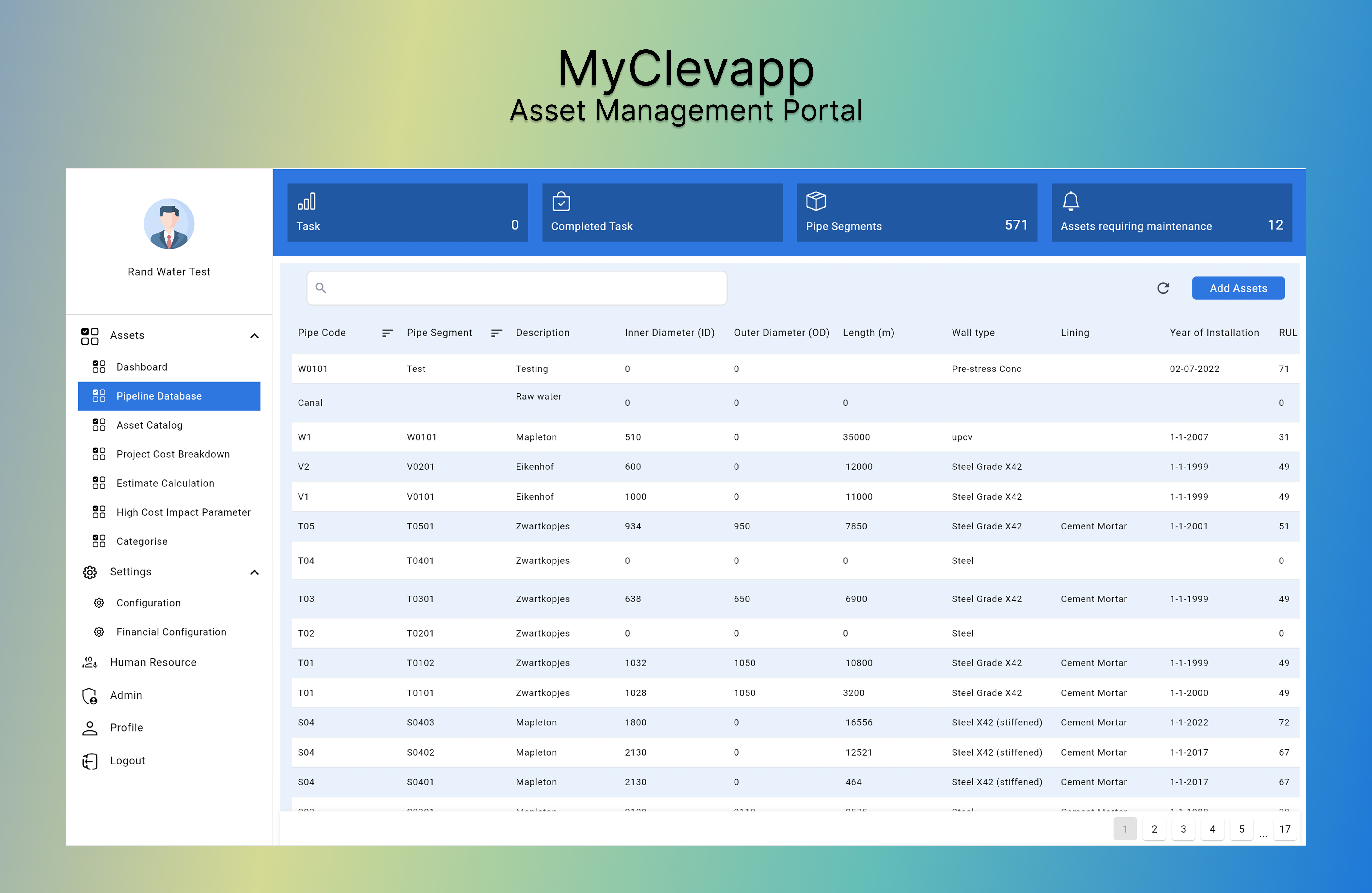Click the Human Resource people icon
The image size is (1372, 893).
tap(90, 662)
